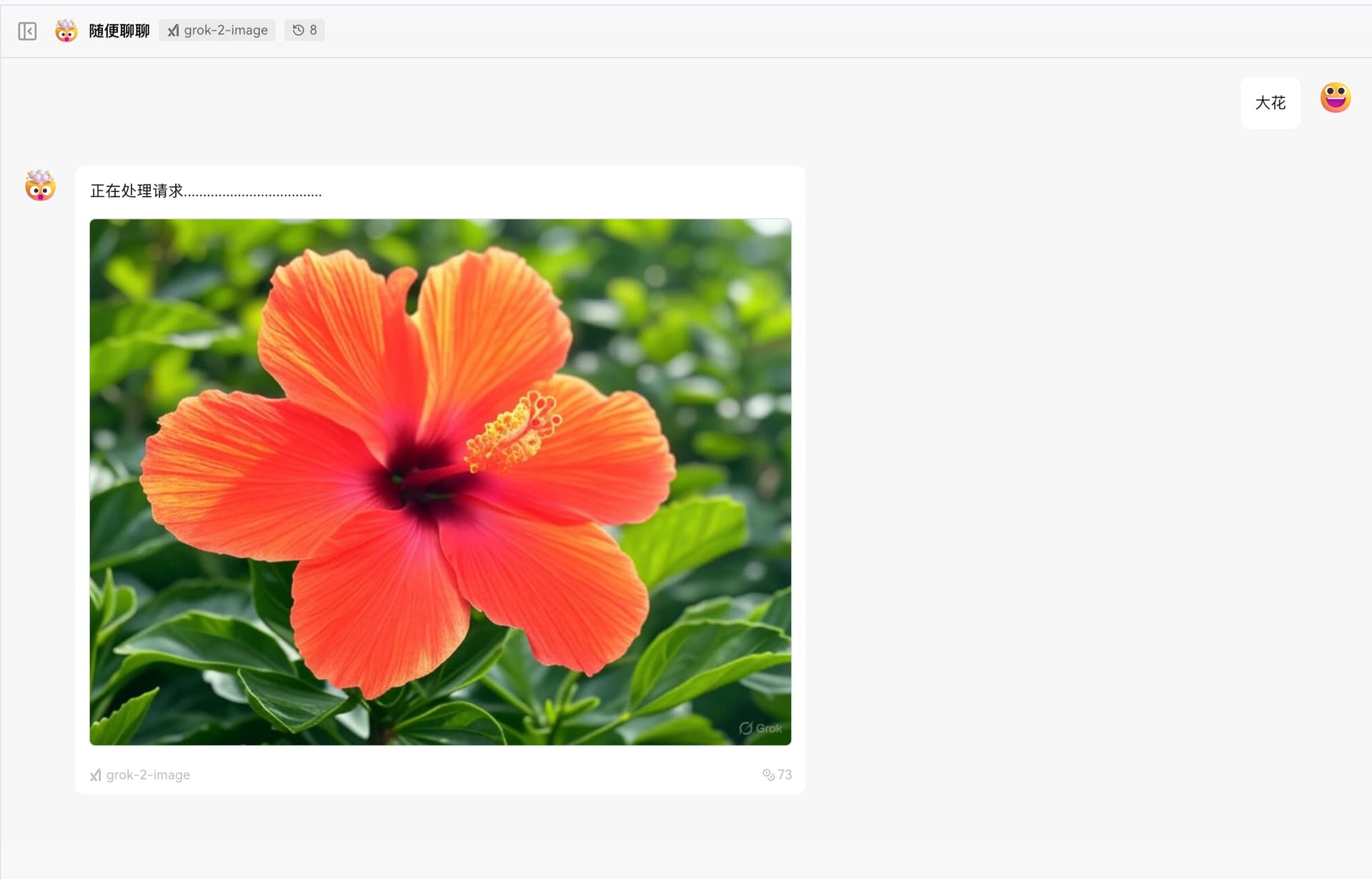Open history count 8 badge

(x=304, y=30)
